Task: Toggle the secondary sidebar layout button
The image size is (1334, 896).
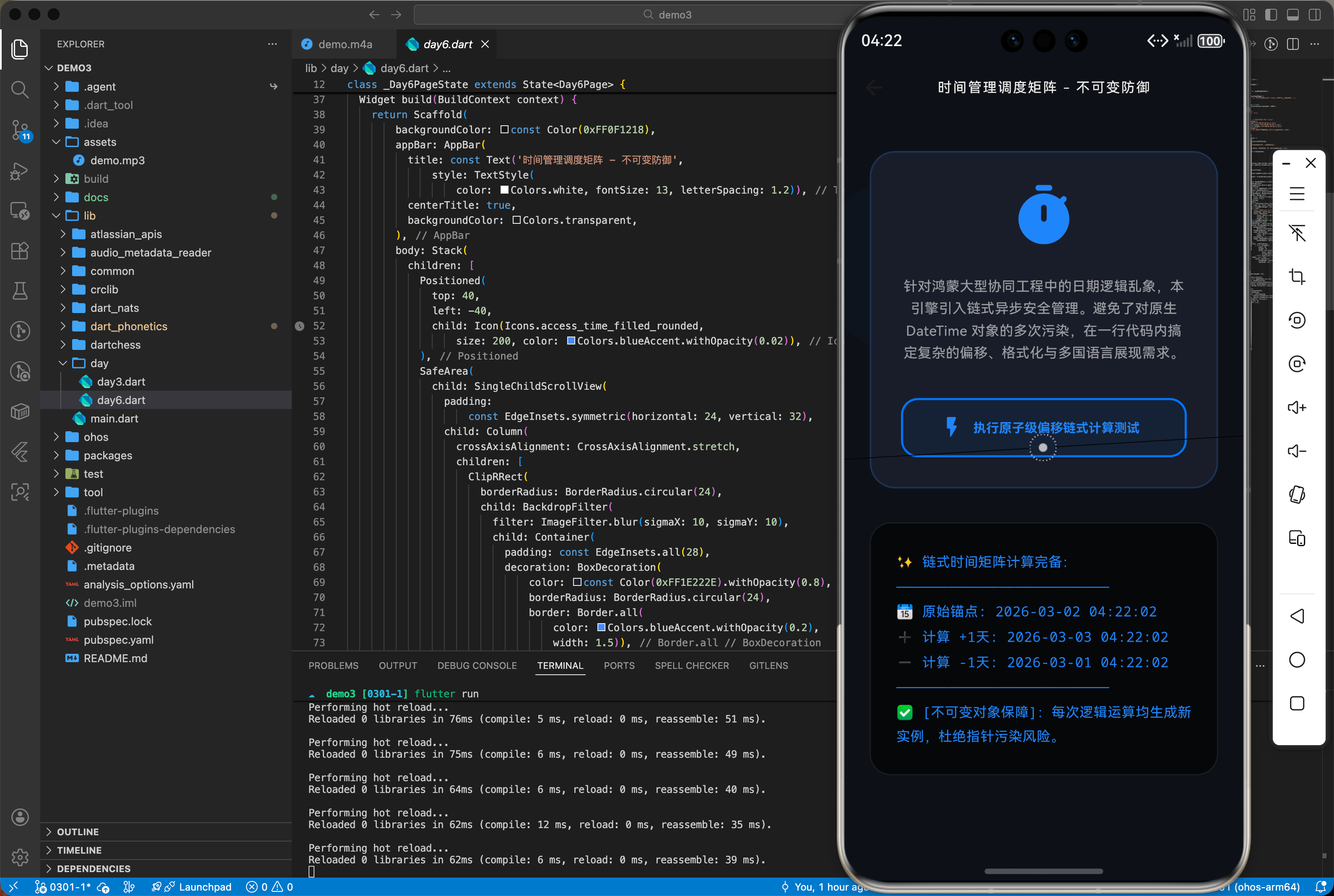Action: [x=1314, y=15]
